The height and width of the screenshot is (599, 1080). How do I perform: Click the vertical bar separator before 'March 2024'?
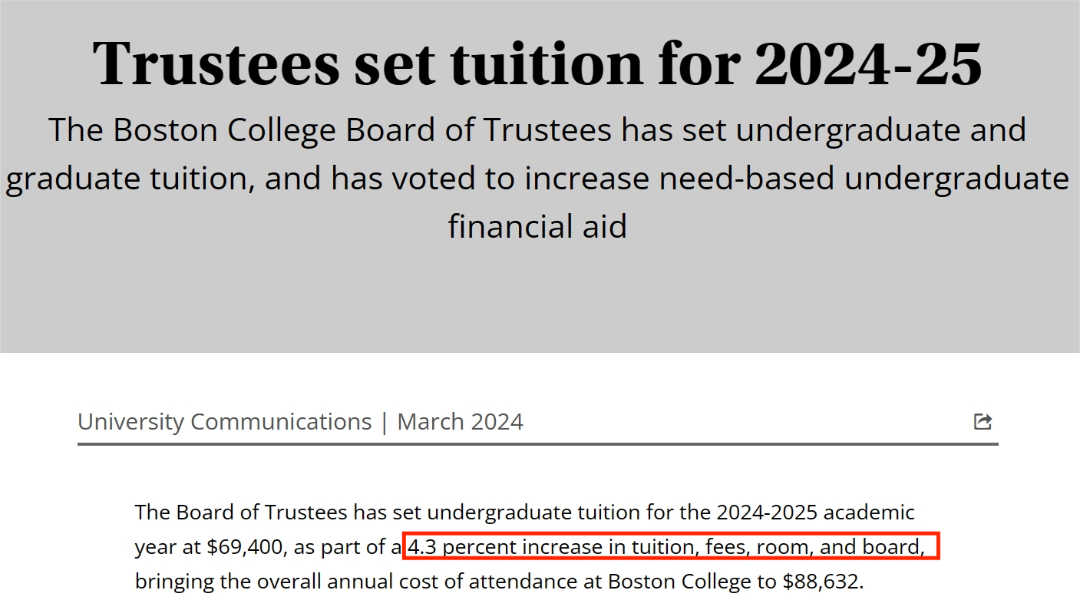[x=384, y=422]
